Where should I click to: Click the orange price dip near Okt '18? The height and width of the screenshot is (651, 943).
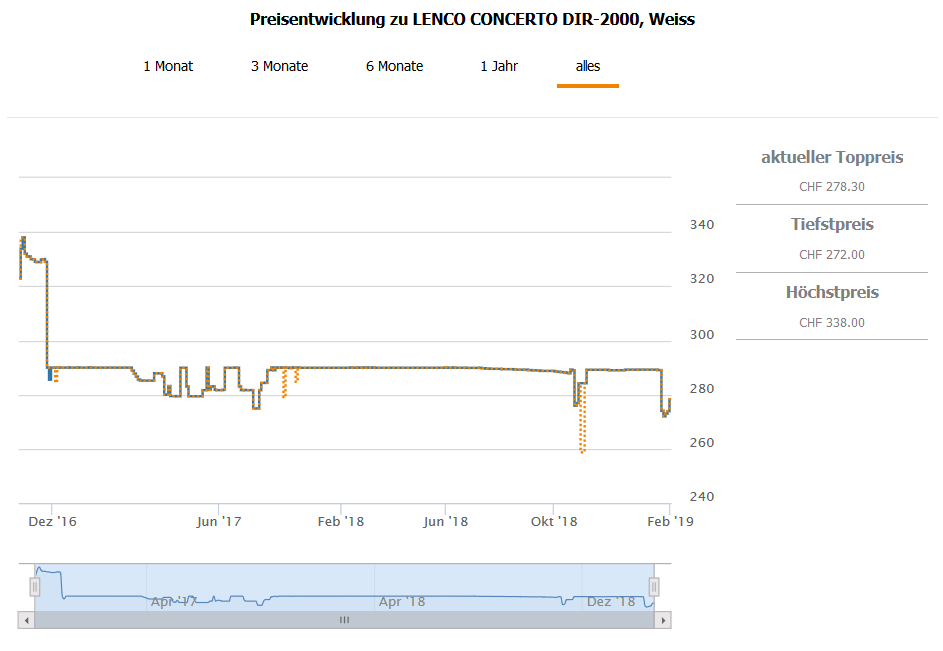click(x=582, y=450)
